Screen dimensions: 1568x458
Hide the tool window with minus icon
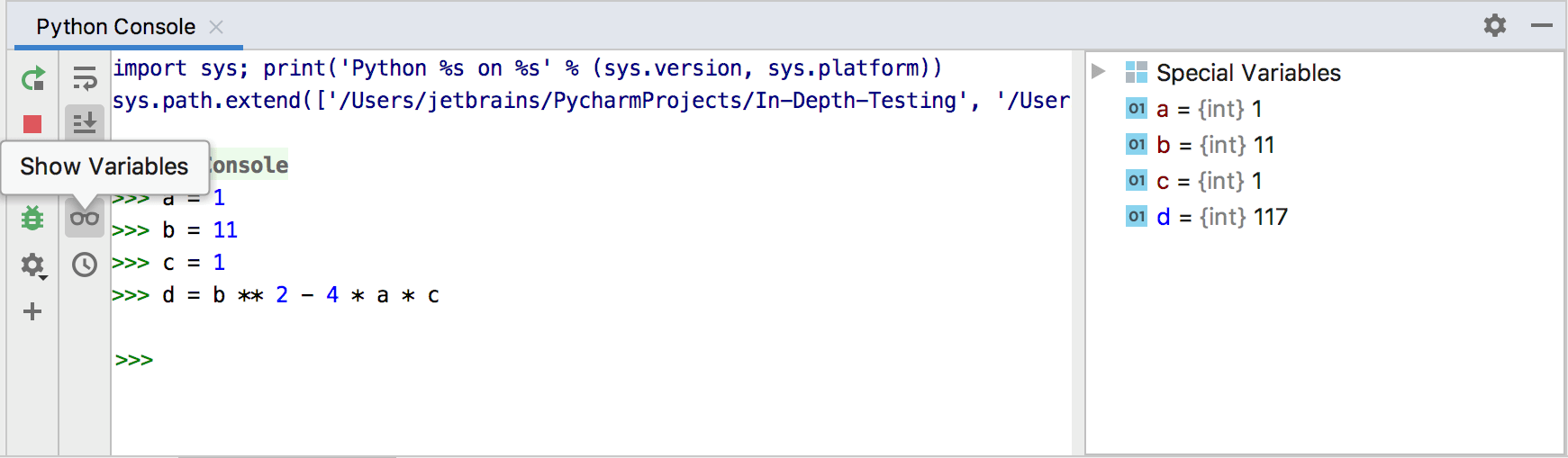pyautogui.click(x=1542, y=25)
